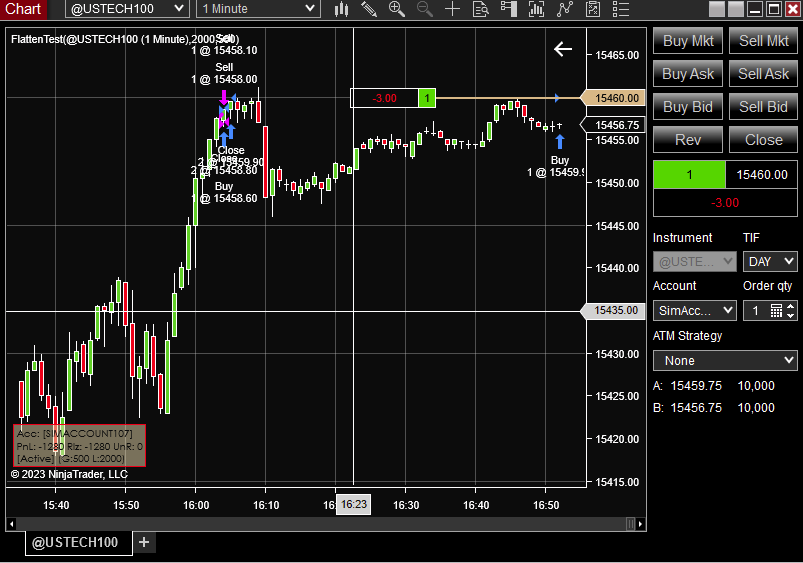
Task: Click the Buy Bid button
Action: coord(688,107)
